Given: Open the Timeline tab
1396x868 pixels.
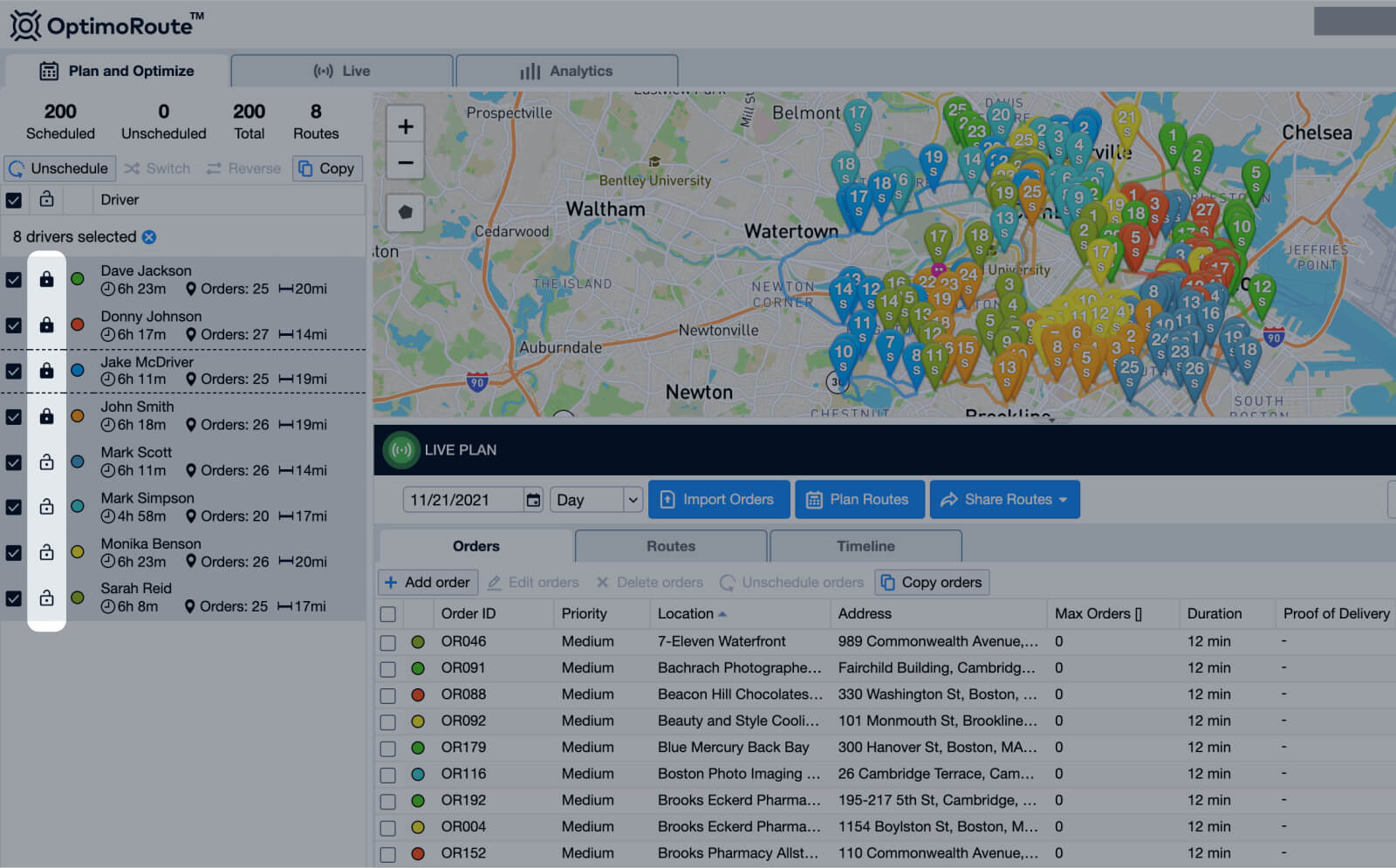Looking at the screenshot, I should [x=865, y=545].
